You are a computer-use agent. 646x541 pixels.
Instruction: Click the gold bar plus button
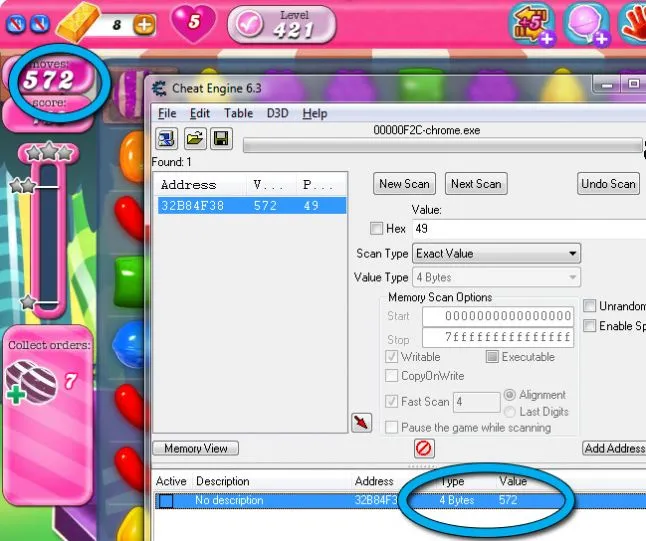click(x=144, y=25)
